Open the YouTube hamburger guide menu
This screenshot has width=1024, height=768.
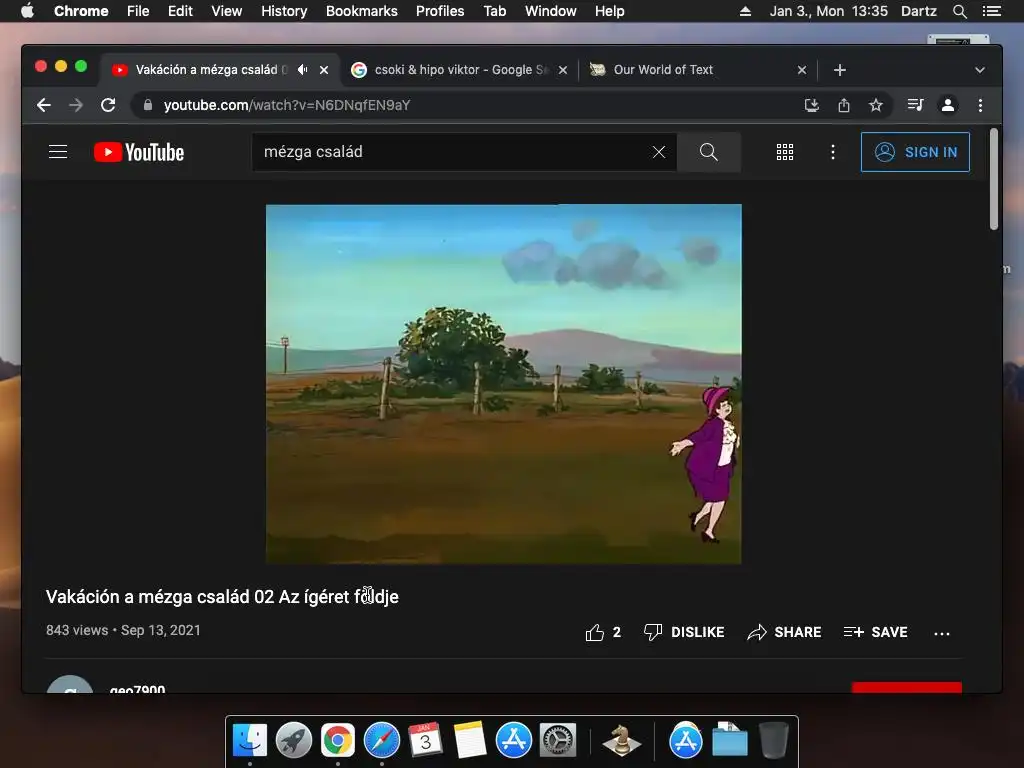click(58, 152)
